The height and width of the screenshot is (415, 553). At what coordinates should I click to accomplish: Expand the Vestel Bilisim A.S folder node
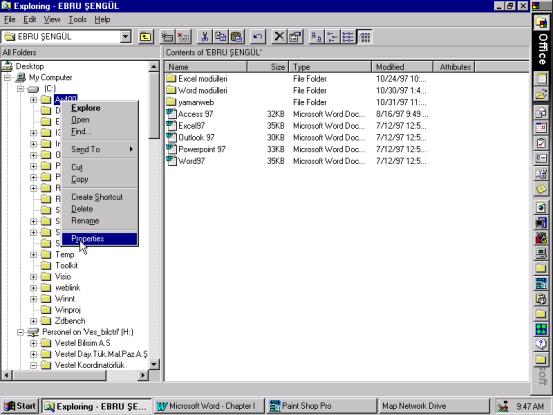pos(34,343)
